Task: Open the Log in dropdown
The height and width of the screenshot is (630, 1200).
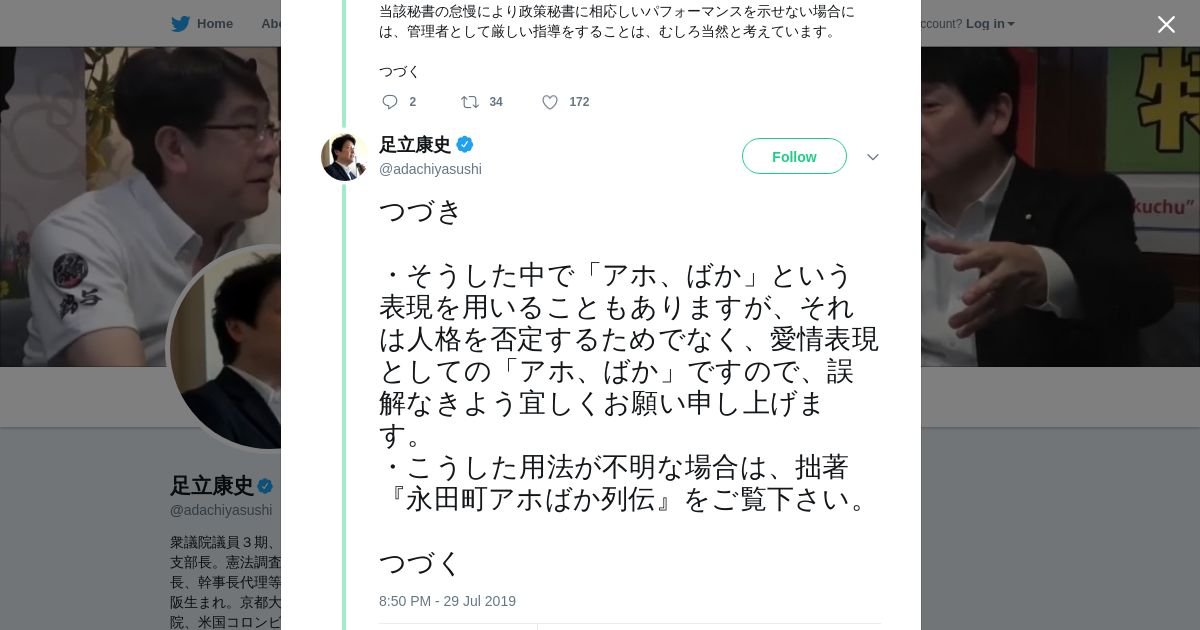Action: [989, 24]
